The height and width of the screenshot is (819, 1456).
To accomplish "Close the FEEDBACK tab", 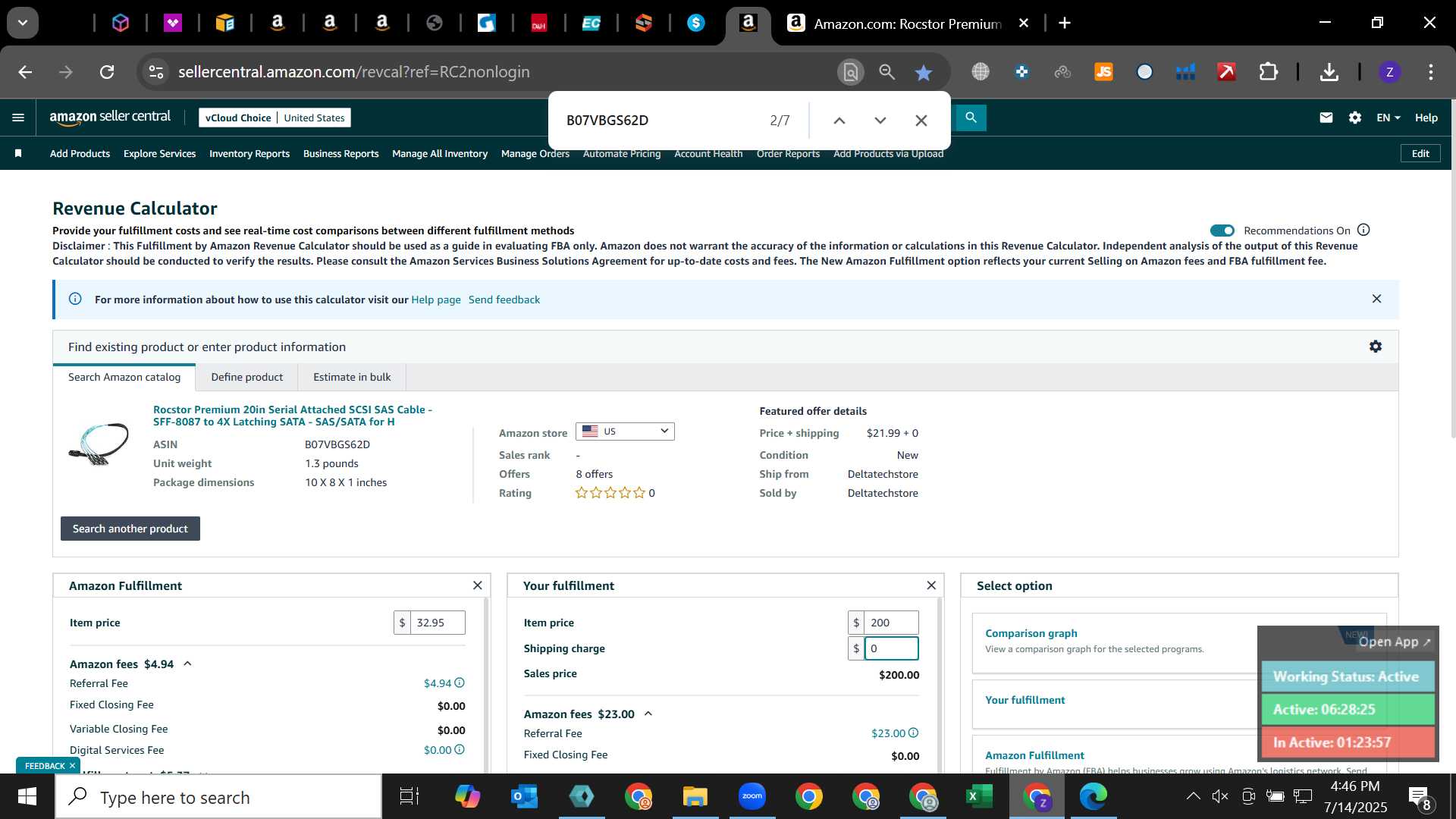I will pyautogui.click(x=72, y=766).
